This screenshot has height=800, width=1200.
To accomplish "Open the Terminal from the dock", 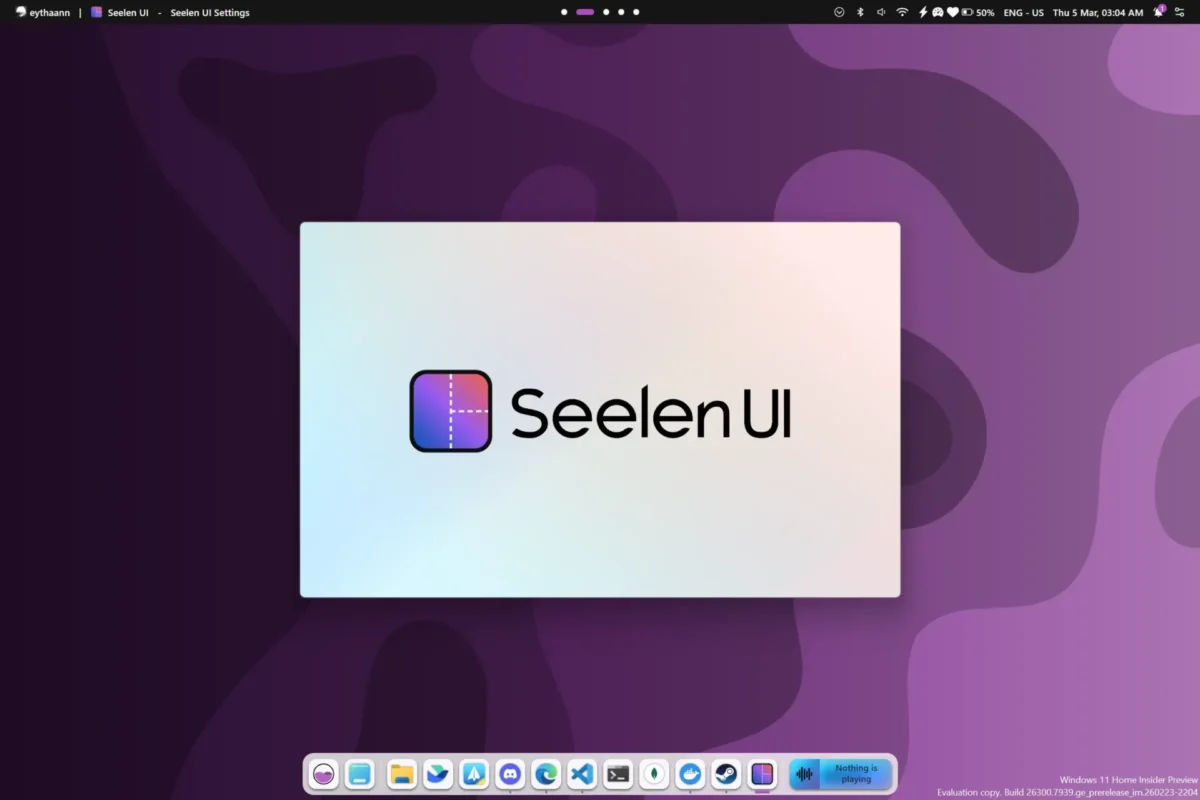I will 618,774.
